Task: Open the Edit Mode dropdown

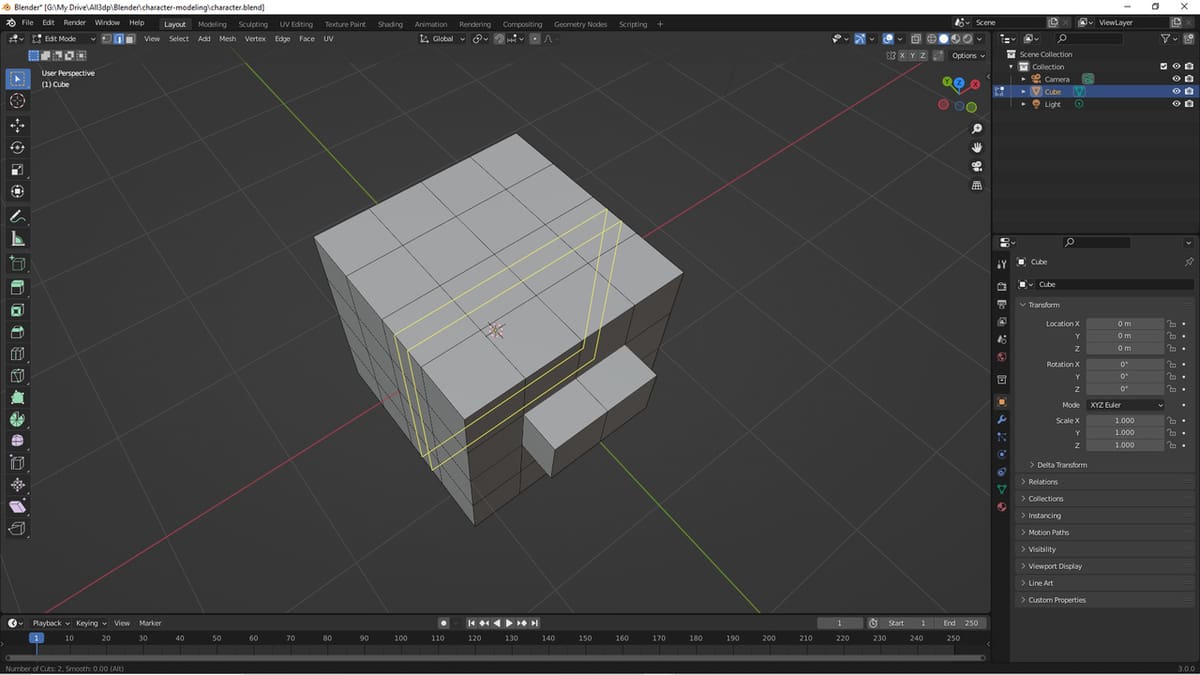Action: tap(64, 39)
